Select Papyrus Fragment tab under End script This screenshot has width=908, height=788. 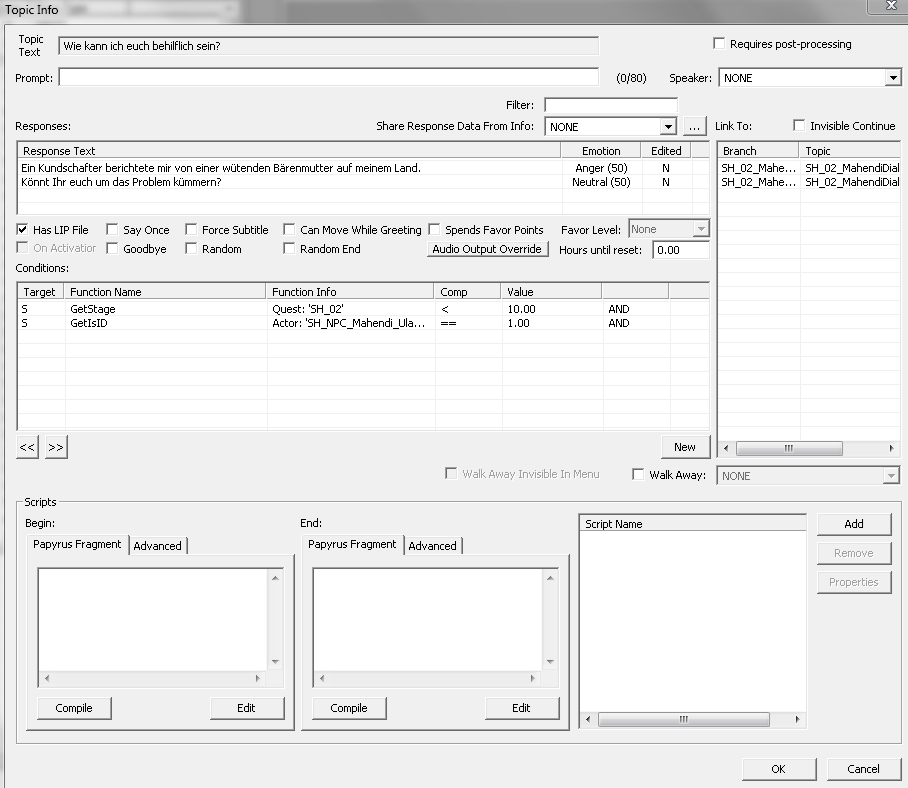click(x=352, y=545)
